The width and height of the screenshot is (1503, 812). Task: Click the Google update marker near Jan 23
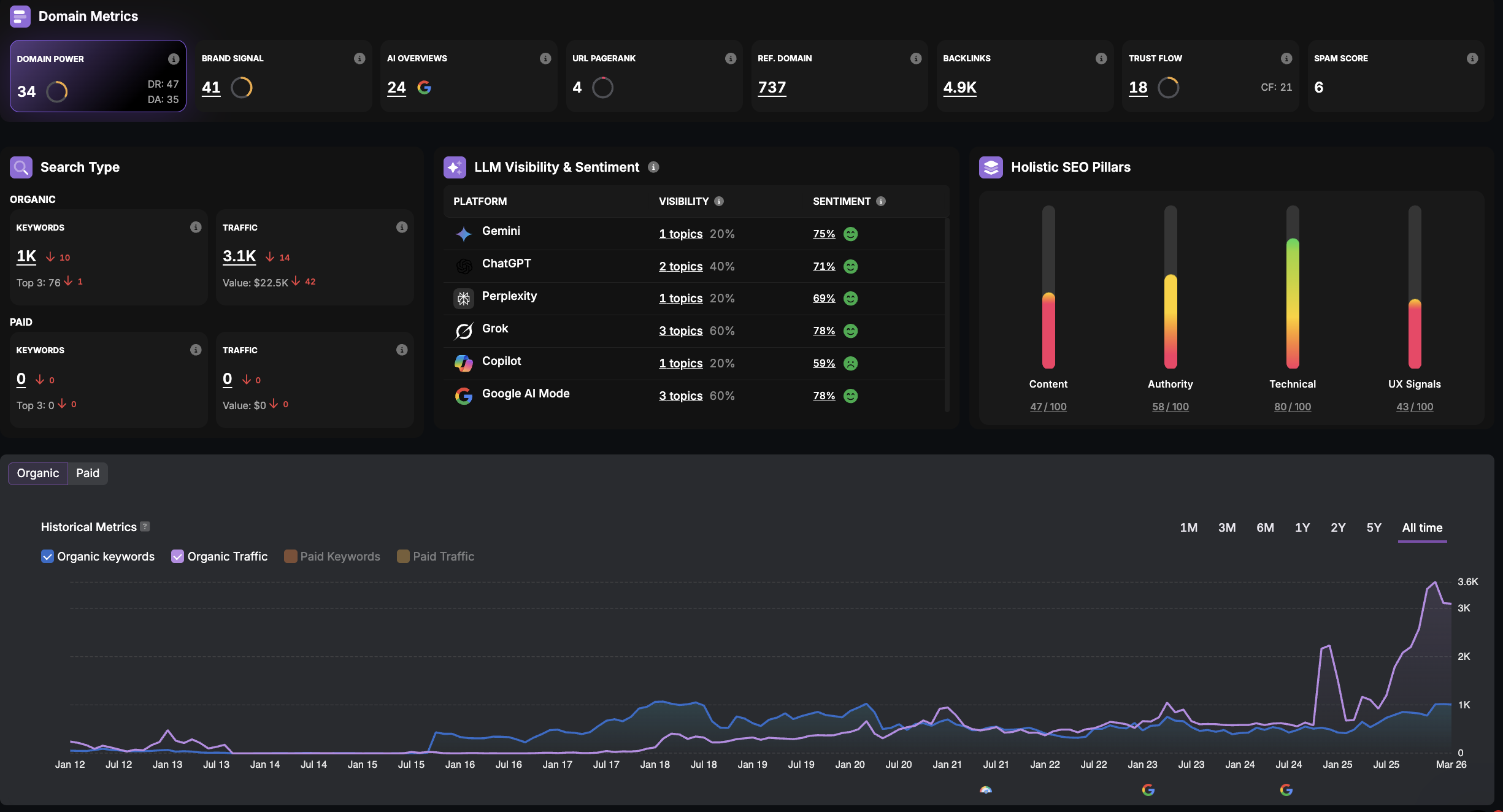1148,789
